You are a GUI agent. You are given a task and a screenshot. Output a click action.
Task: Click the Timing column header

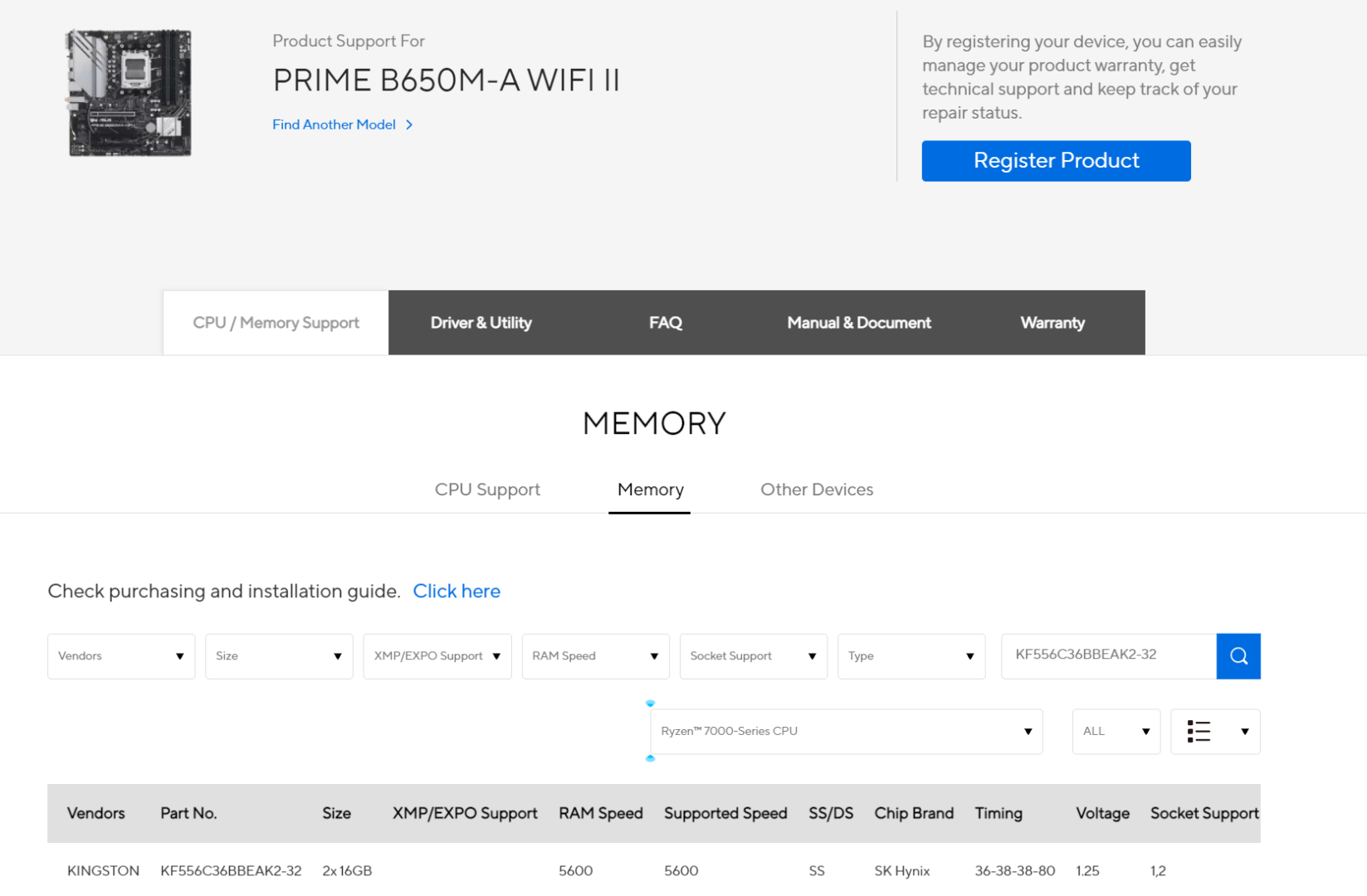pos(998,813)
